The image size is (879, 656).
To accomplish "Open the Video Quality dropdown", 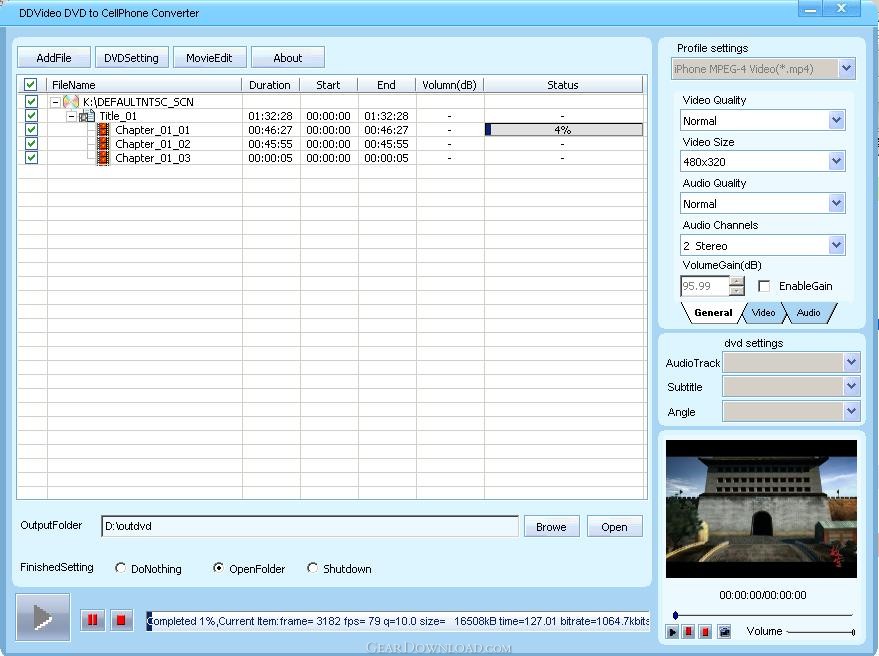I will point(836,120).
